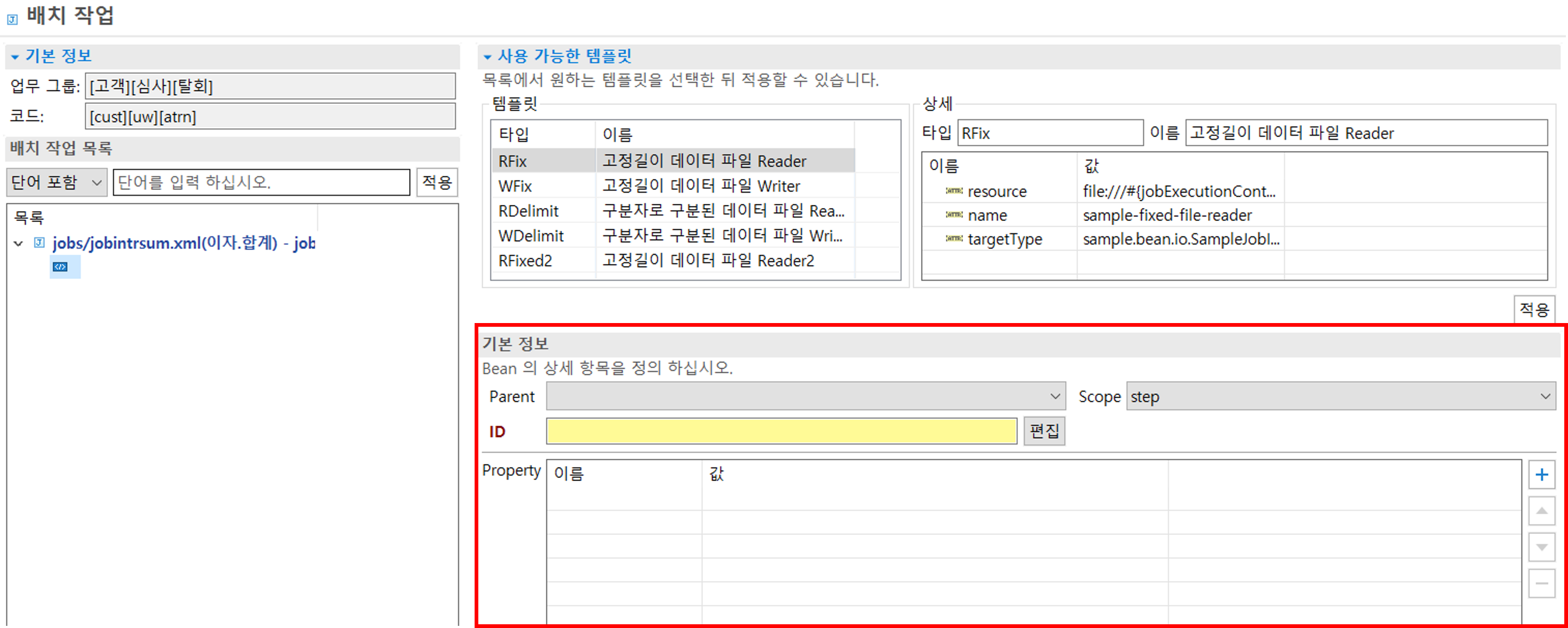Open the 단어 포함 filter dropdown
1568x628 pixels.
pos(56,182)
